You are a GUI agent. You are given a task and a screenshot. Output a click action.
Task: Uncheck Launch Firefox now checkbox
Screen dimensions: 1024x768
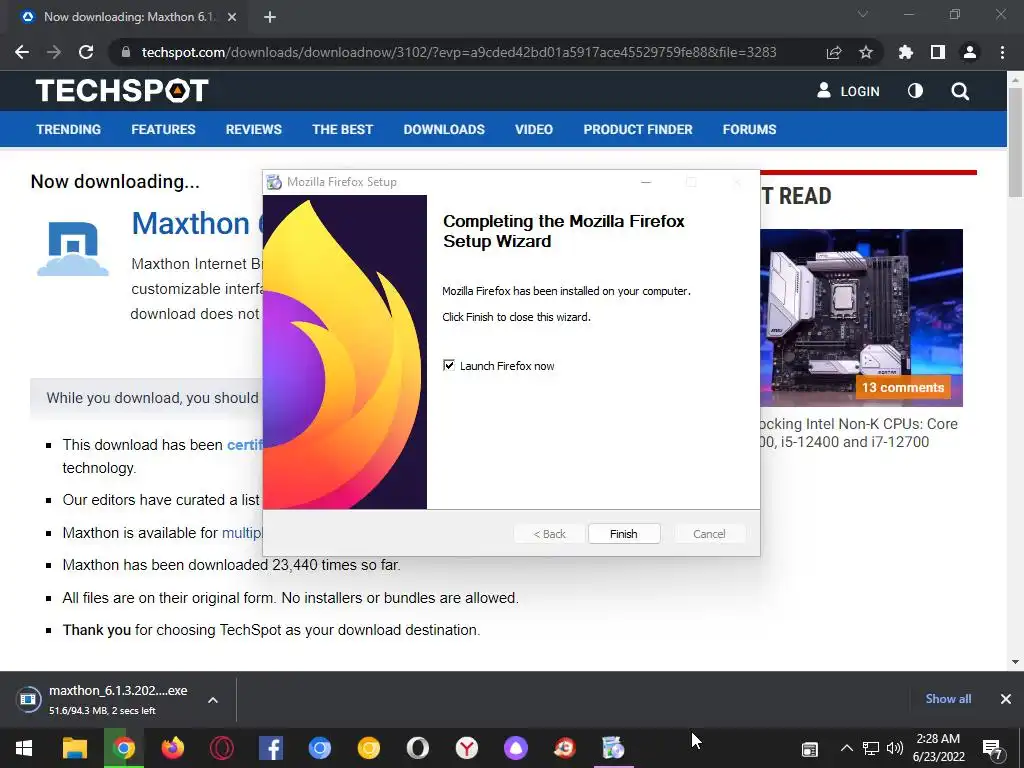[449, 365]
